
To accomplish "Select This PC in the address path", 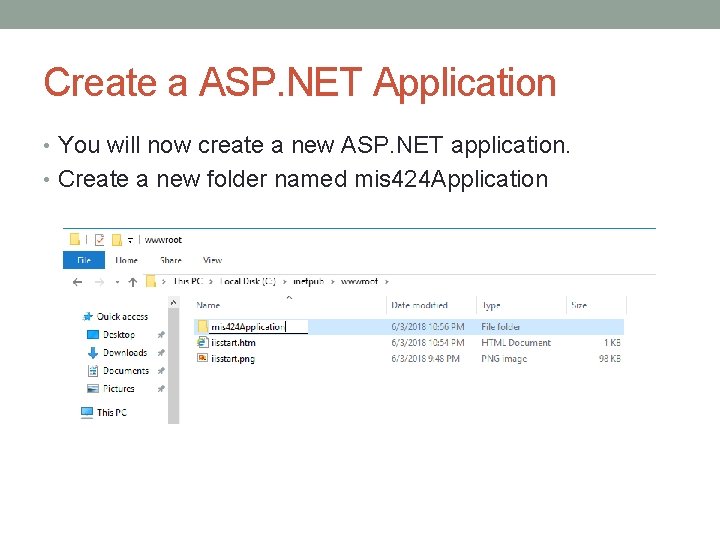I will [x=188, y=281].
